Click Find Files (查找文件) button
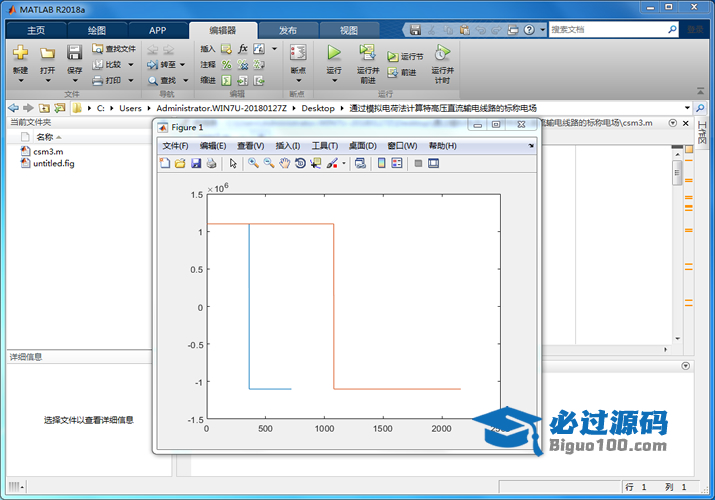Viewport: 715px width, 500px height. point(114,48)
